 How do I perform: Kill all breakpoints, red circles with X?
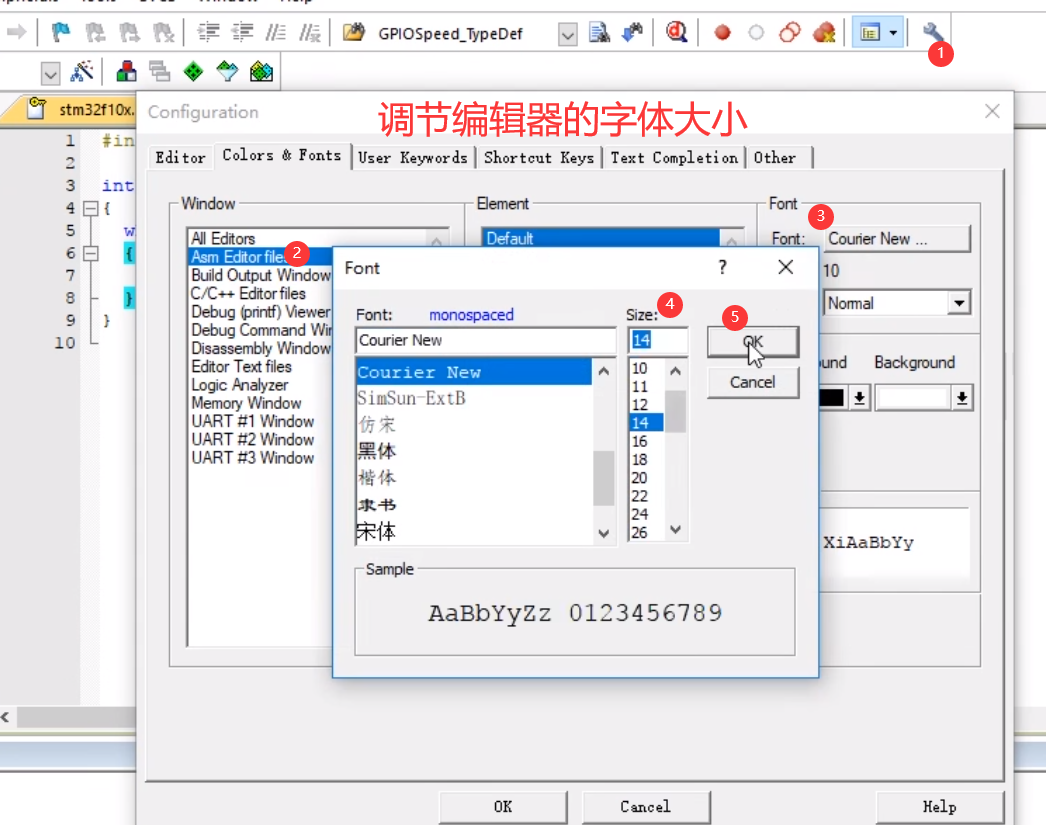pyautogui.click(x=825, y=32)
